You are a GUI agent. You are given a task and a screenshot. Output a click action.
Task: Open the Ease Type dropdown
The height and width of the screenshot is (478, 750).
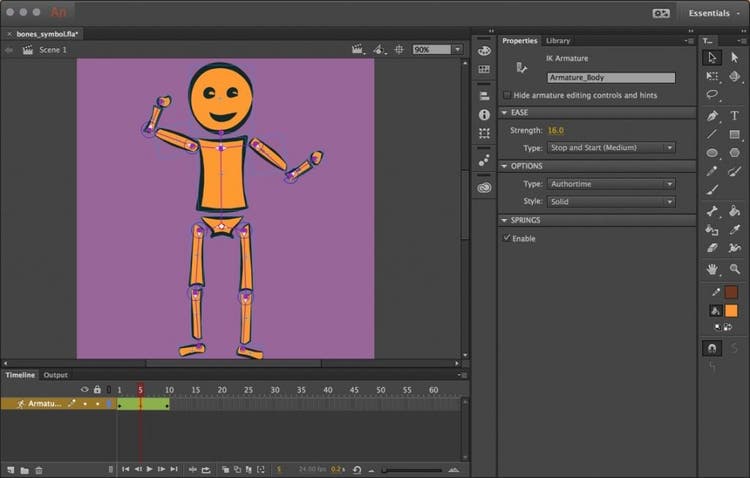611,148
